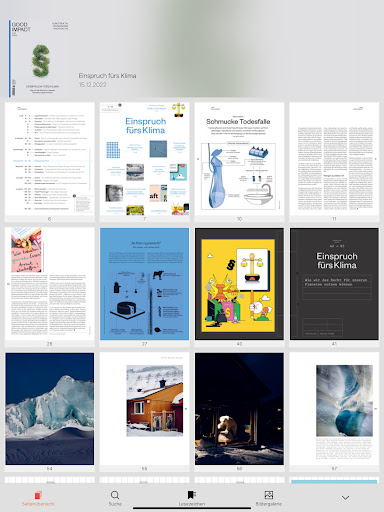The width and height of the screenshot is (384, 512).
Task: Open the Good Impact cover with the green paragraph sign
Action: pos(40,58)
